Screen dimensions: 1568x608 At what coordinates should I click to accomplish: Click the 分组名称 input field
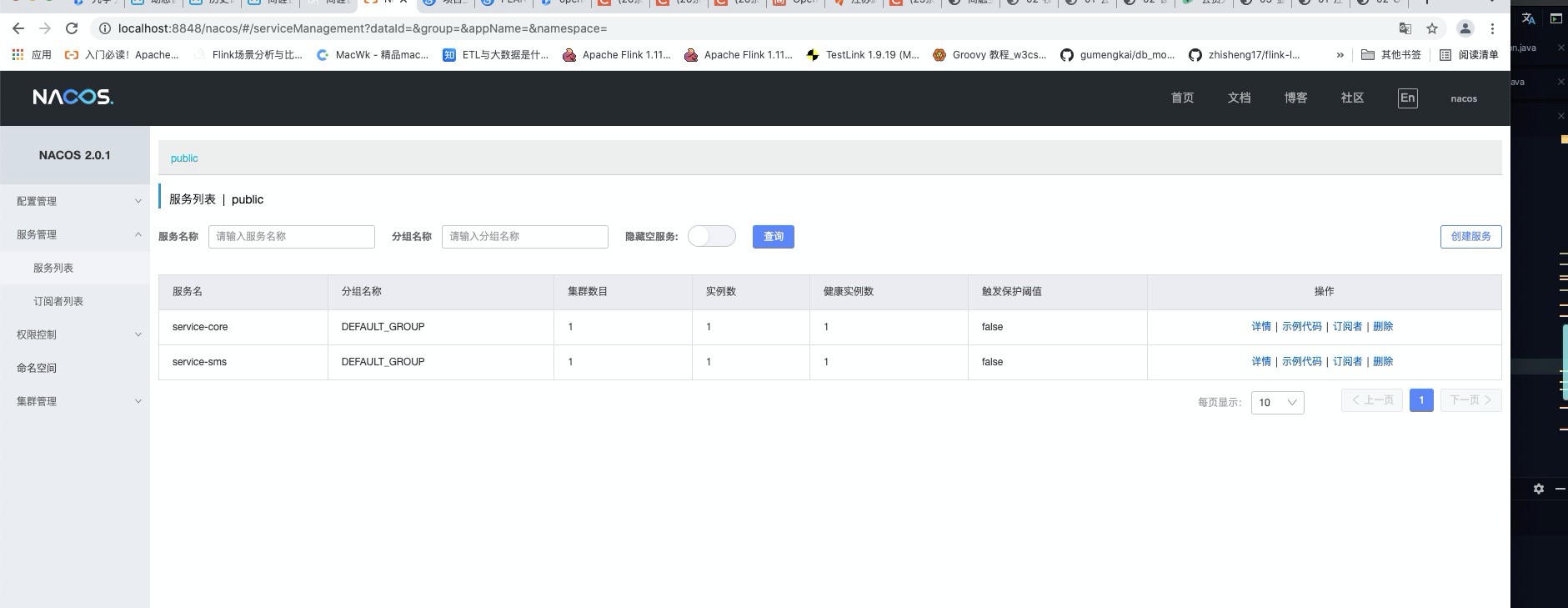point(525,237)
